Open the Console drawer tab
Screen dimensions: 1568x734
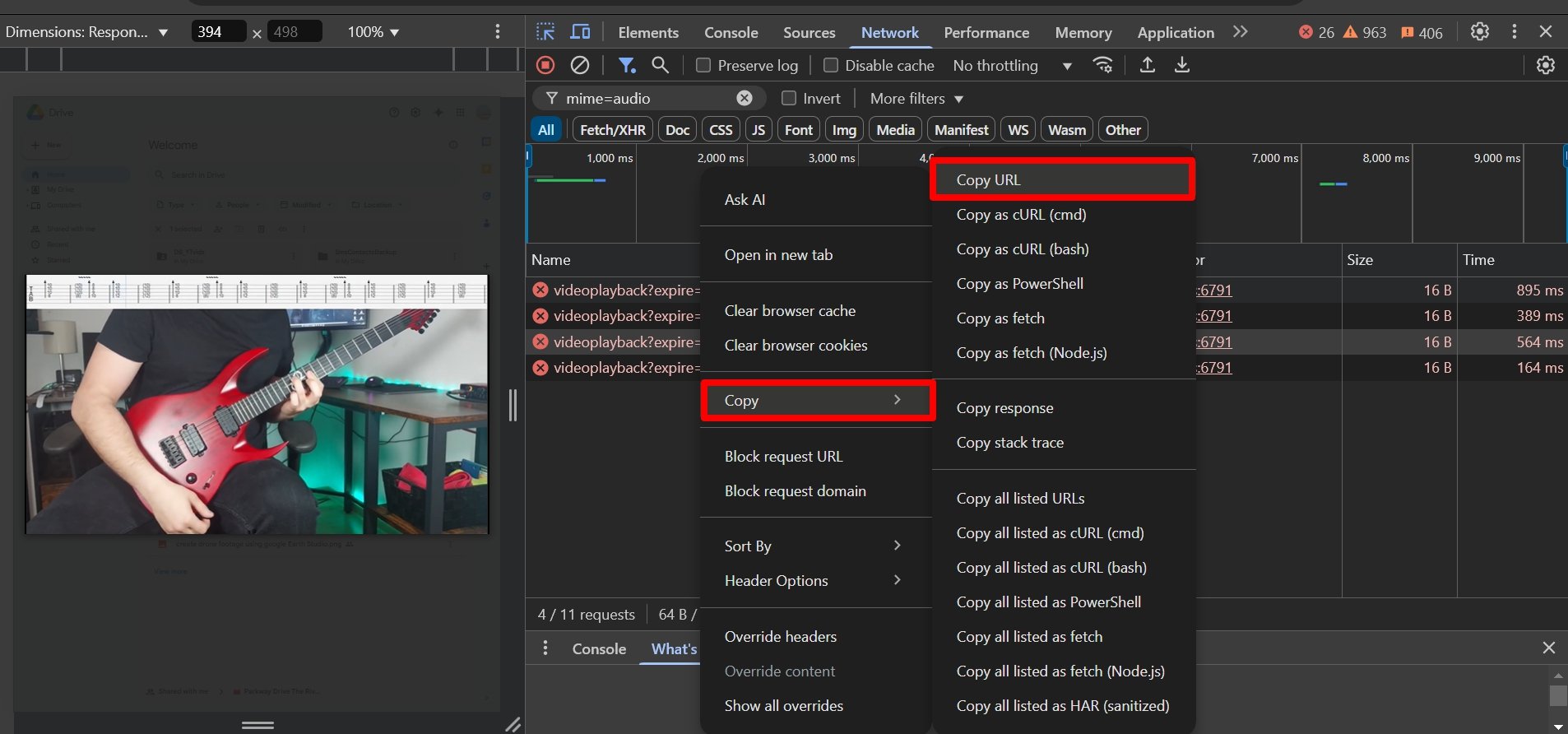pos(599,648)
